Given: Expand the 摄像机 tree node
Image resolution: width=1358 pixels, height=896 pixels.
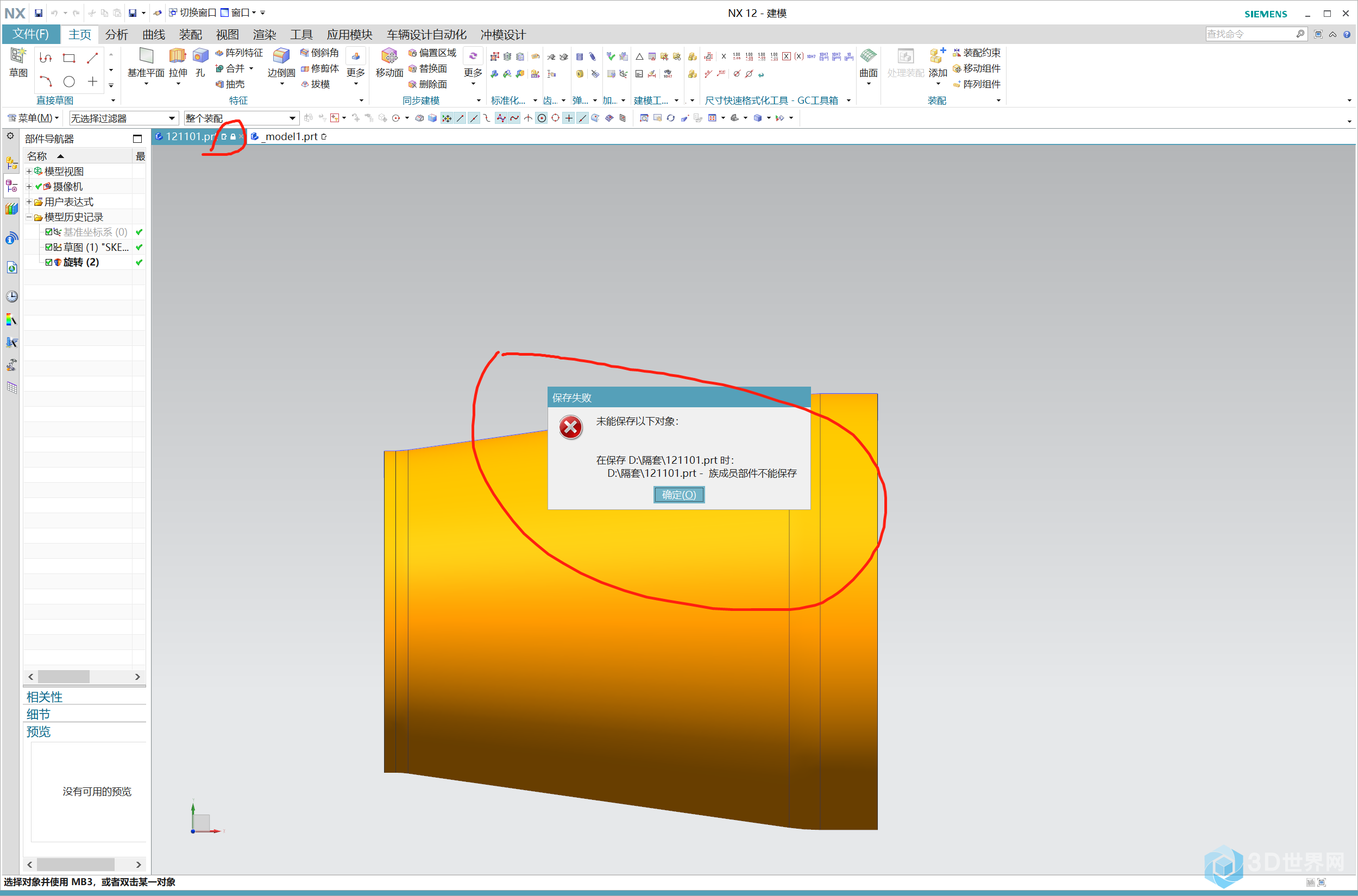Looking at the screenshot, I should 29,186.
